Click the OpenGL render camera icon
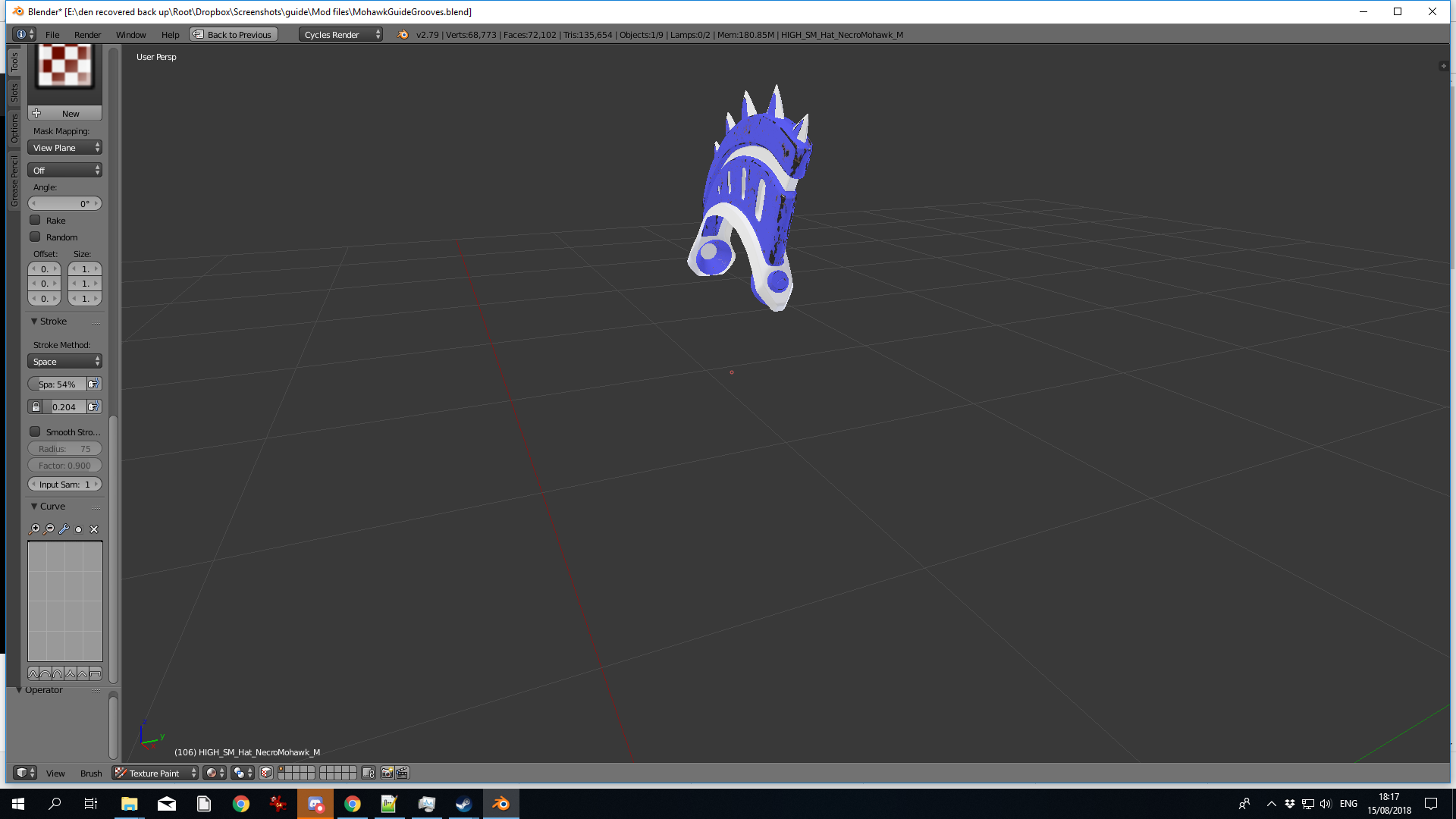1456x819 pixels. pos(387,773)
